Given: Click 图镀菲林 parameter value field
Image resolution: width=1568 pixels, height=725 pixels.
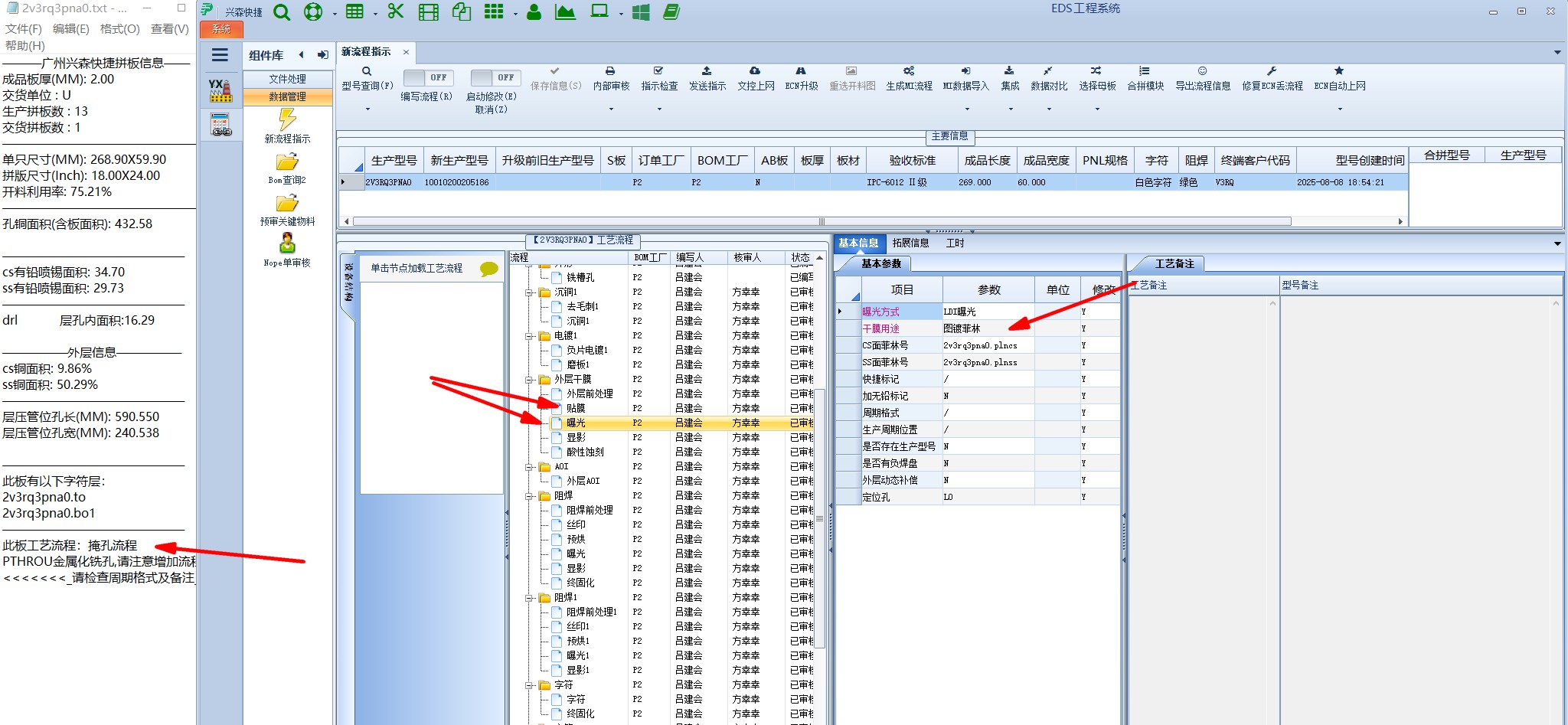Looking at the screenshot, I should (x=988, y=328).
